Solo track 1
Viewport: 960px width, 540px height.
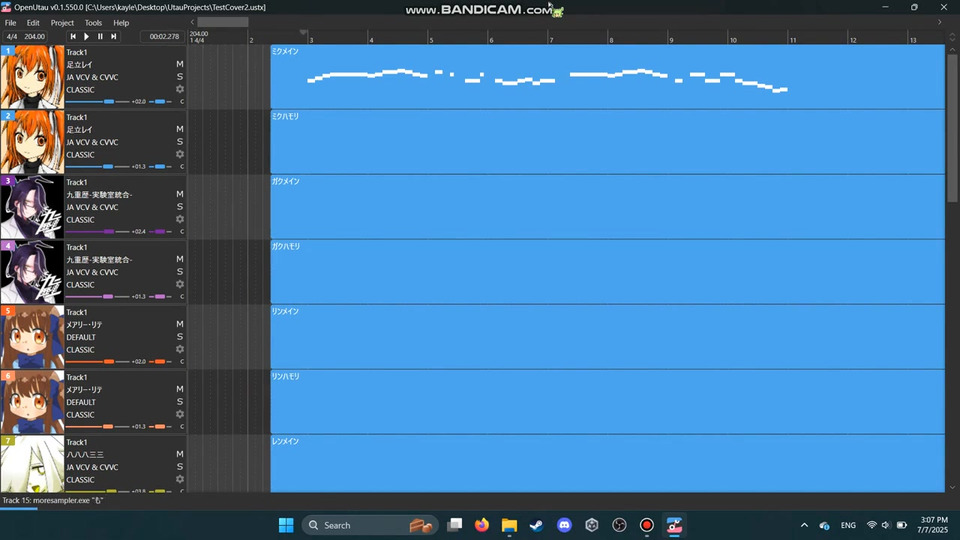(x=179, y=77)
